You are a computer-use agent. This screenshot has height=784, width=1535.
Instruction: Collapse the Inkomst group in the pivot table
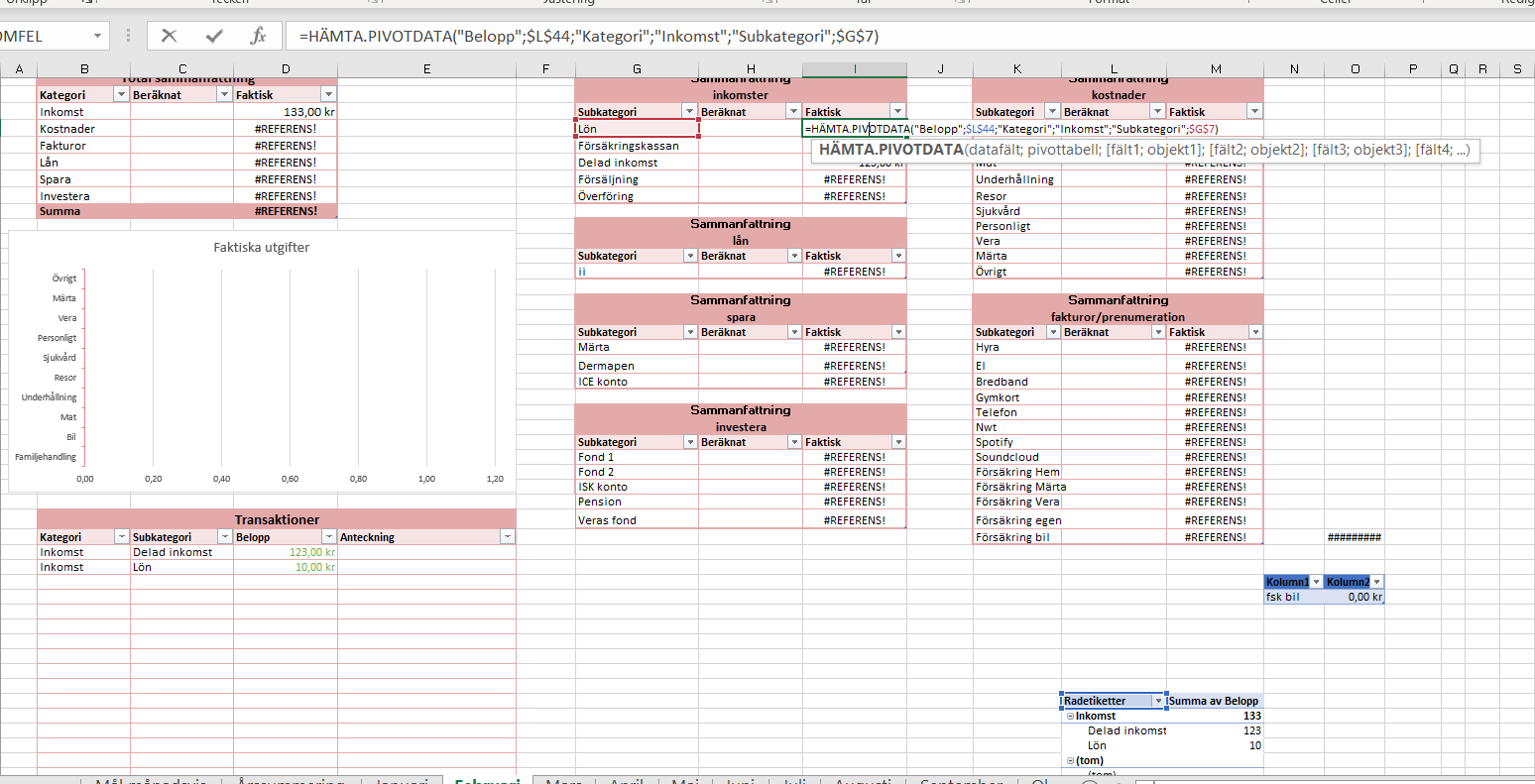(1070, 716)
